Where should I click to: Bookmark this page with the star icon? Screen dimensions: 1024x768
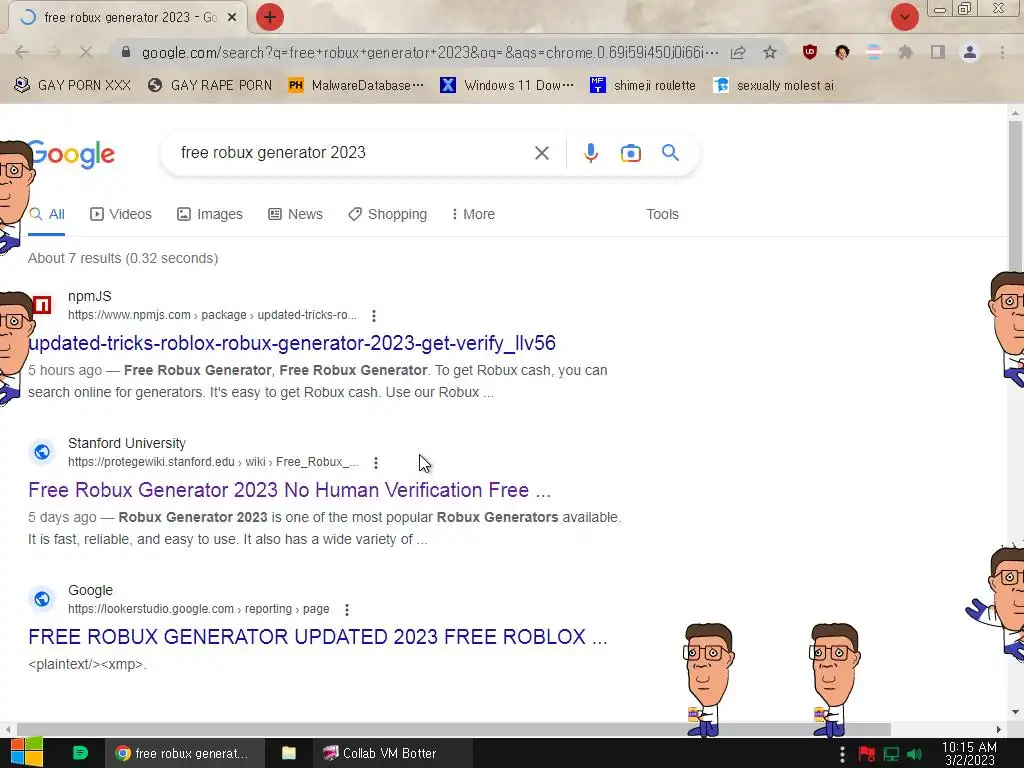[770, 52]
